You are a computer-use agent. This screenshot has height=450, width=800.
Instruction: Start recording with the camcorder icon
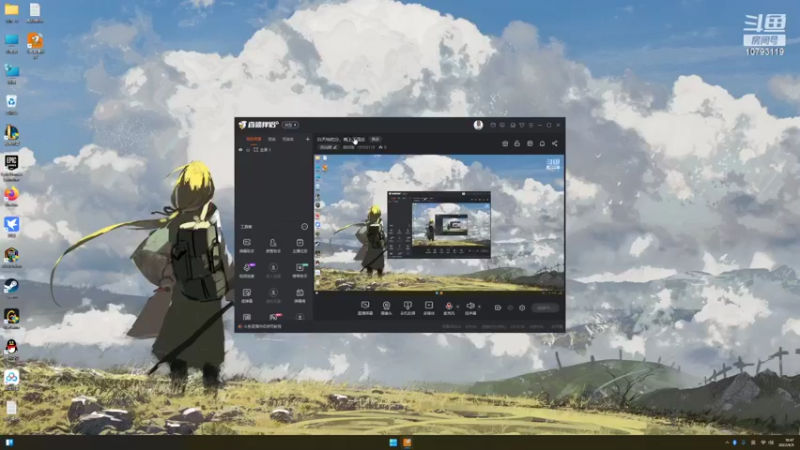point(497,308)
